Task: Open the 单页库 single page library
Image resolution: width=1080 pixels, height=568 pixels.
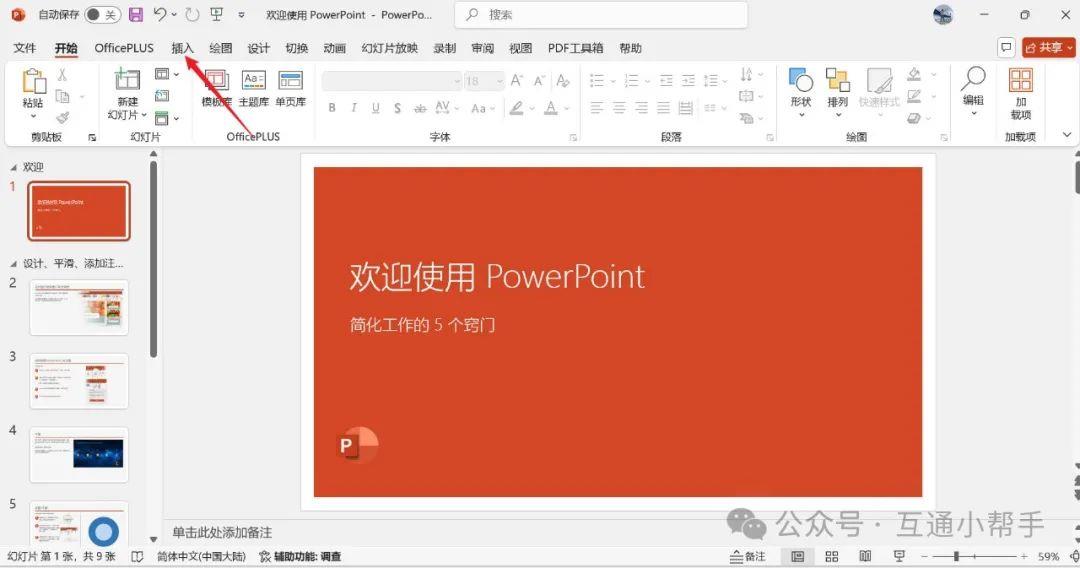Action: pos(291,88)
